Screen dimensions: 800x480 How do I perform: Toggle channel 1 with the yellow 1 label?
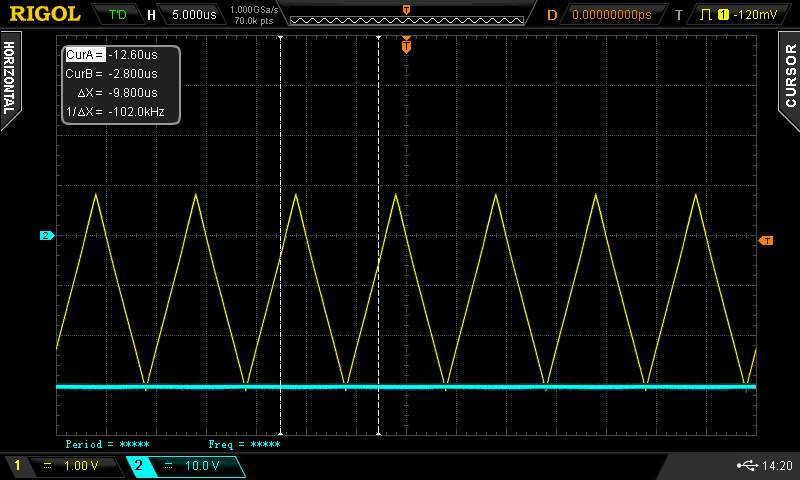click(16, 466)
